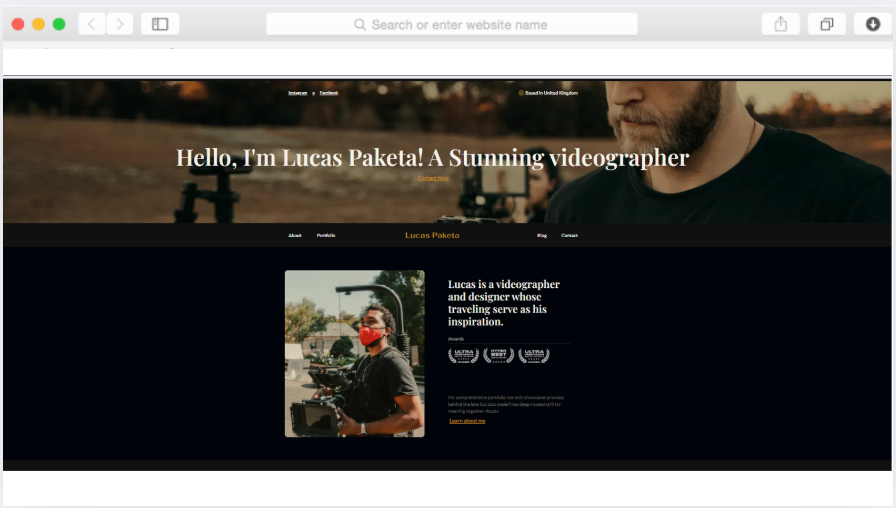This screenshot has width=896, height=508.
Task: Follow the Learn about me link
Action: (467, 421)
